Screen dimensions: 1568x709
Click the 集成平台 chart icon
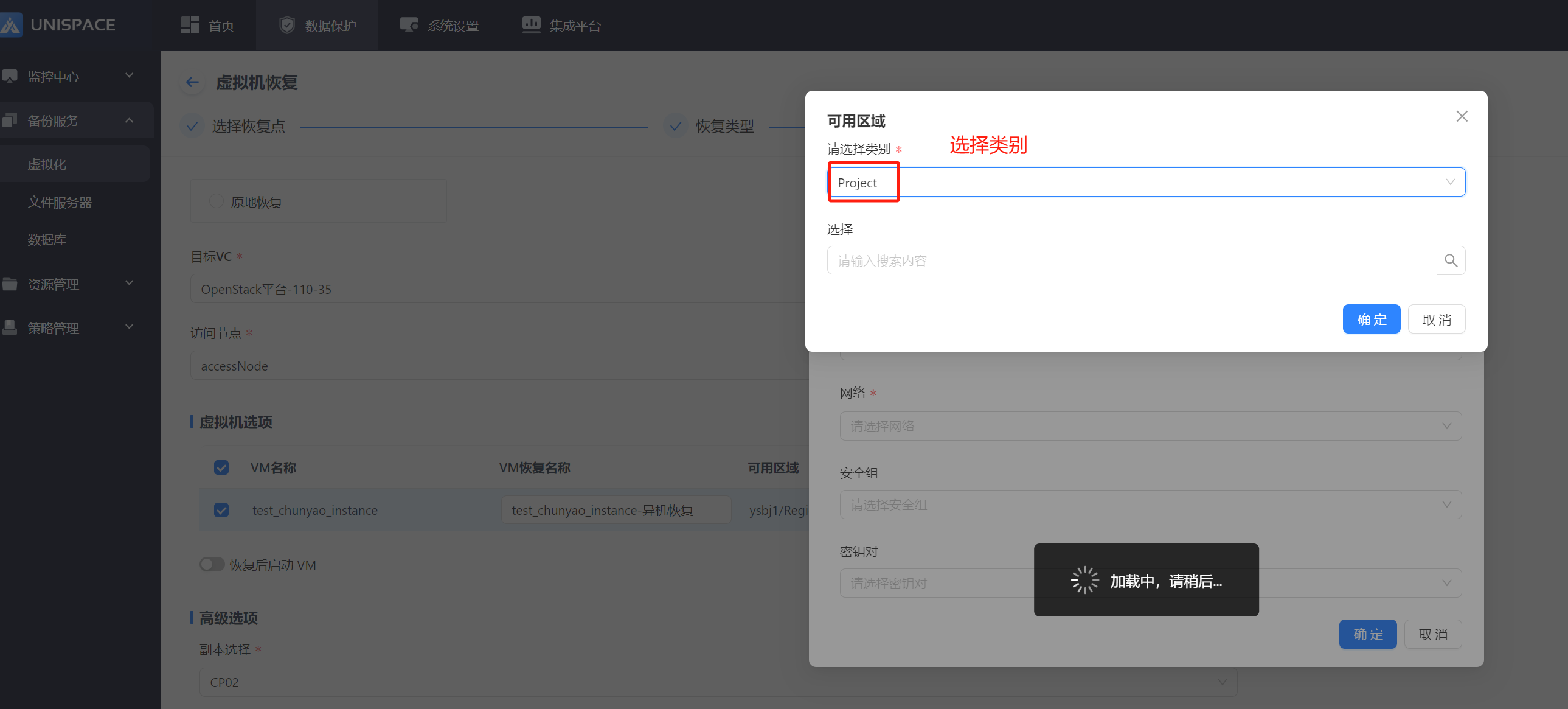531,26
